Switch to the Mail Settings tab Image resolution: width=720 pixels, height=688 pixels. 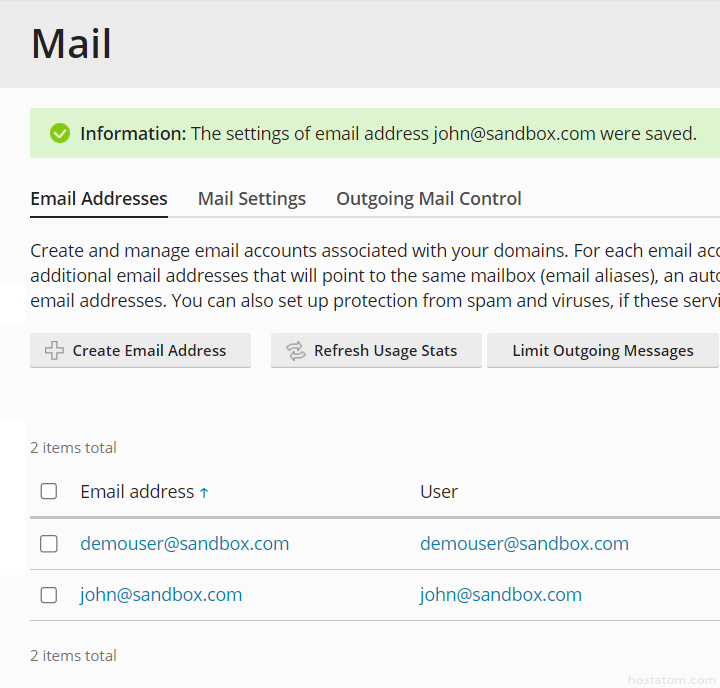252,199
